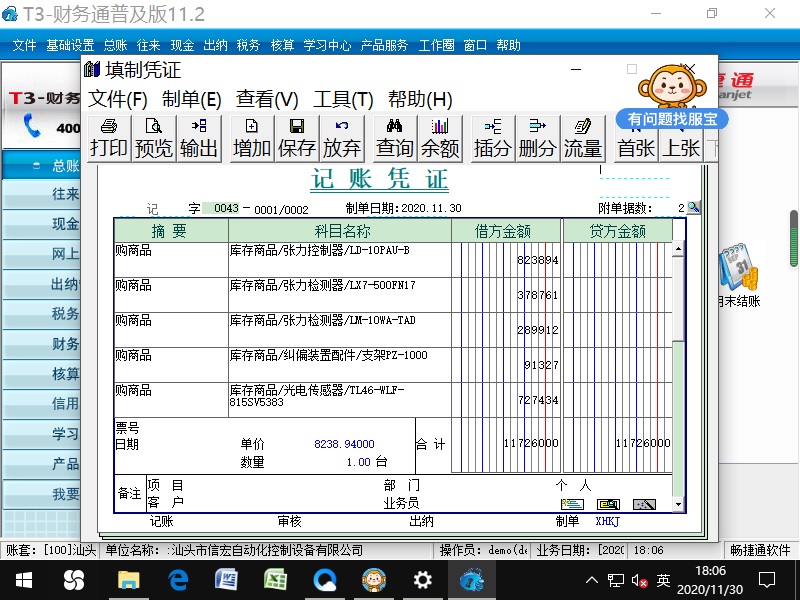
Task: Launch Edge browser from the taskbar
Action: 178,580
